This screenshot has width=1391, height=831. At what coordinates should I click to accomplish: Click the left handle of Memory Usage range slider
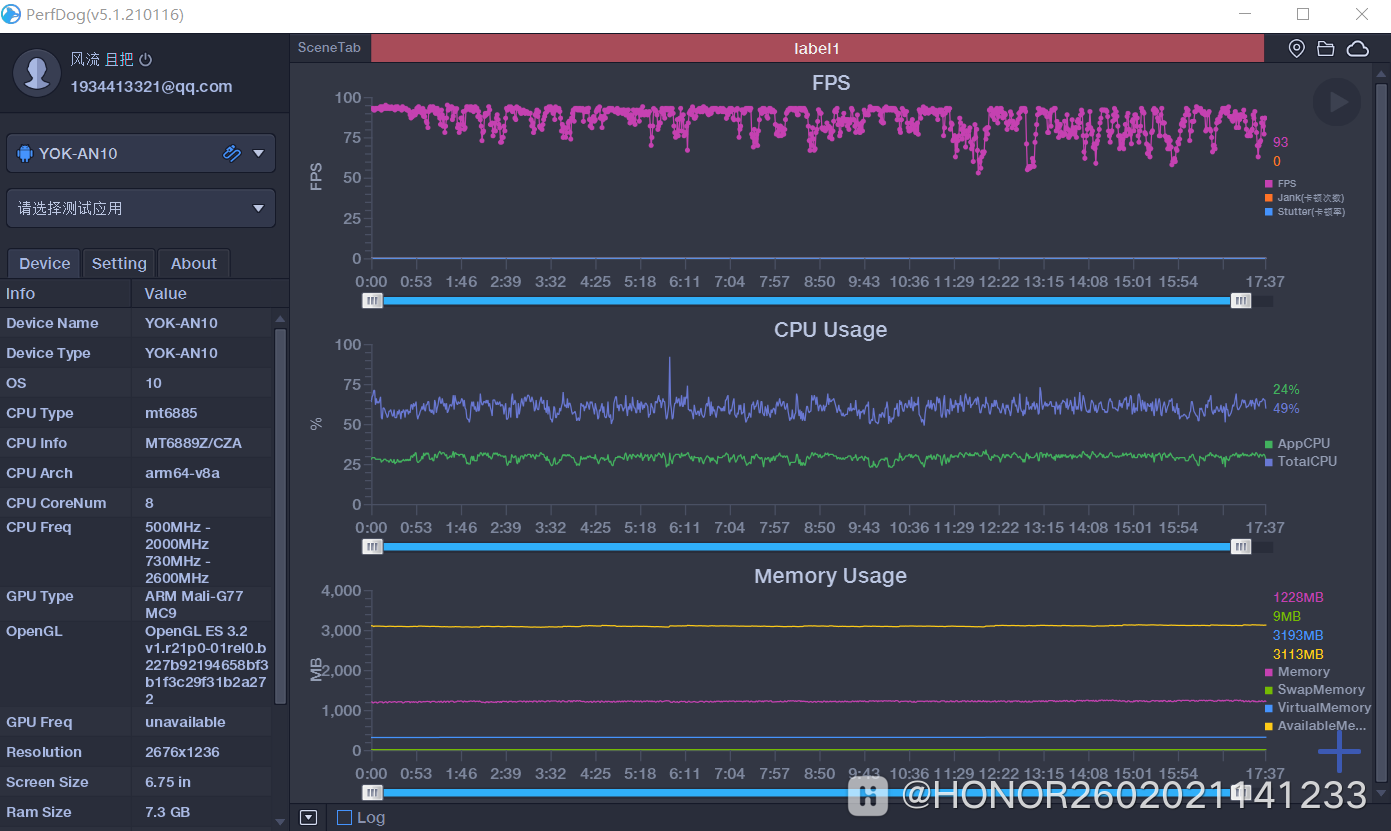point(372,792)
